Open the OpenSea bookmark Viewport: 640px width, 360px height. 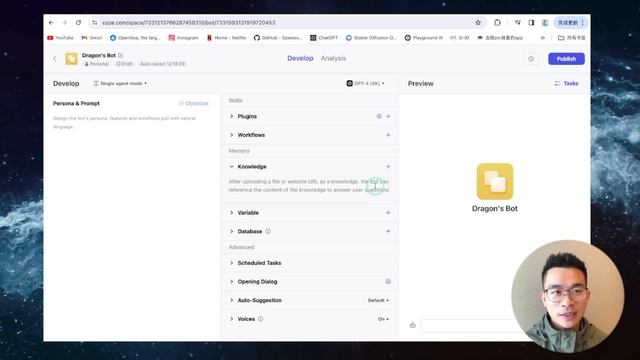(x=135, y=38)
